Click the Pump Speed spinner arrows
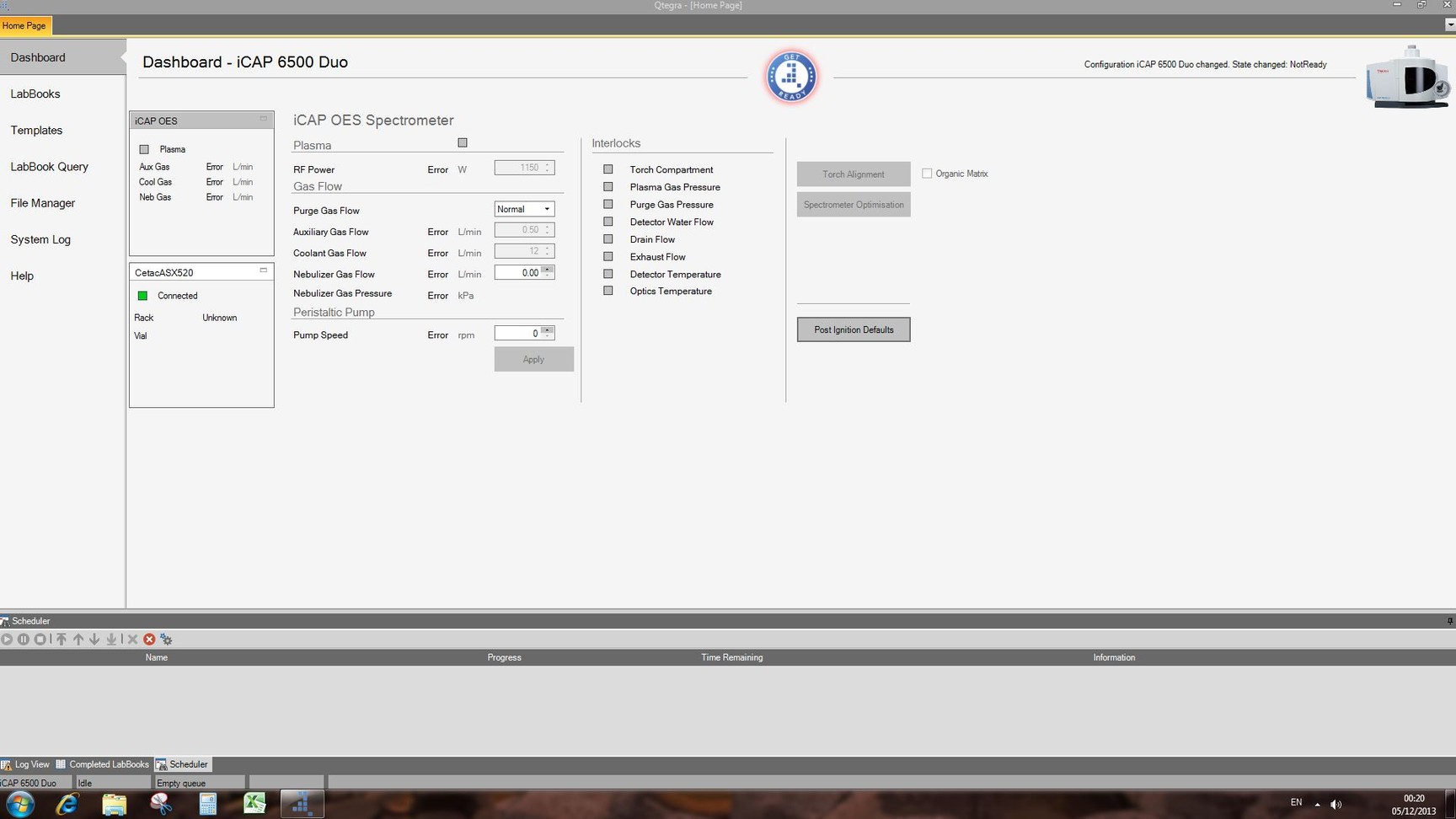 548,333
